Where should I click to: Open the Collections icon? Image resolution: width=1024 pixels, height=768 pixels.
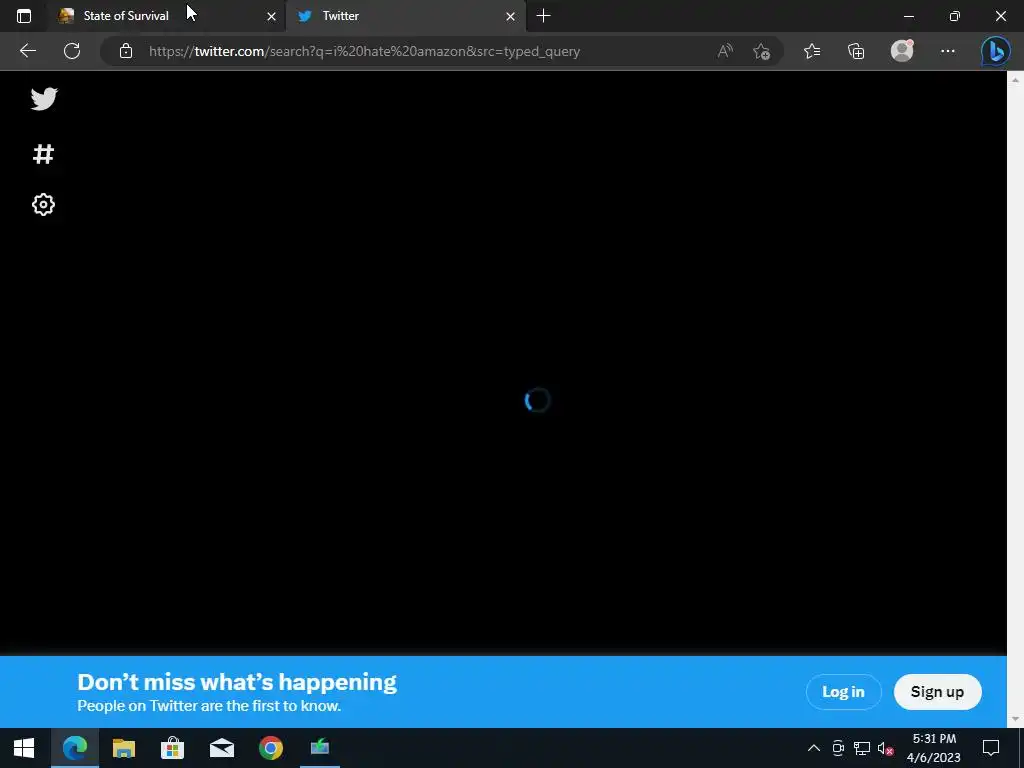(x=856, y=51)
